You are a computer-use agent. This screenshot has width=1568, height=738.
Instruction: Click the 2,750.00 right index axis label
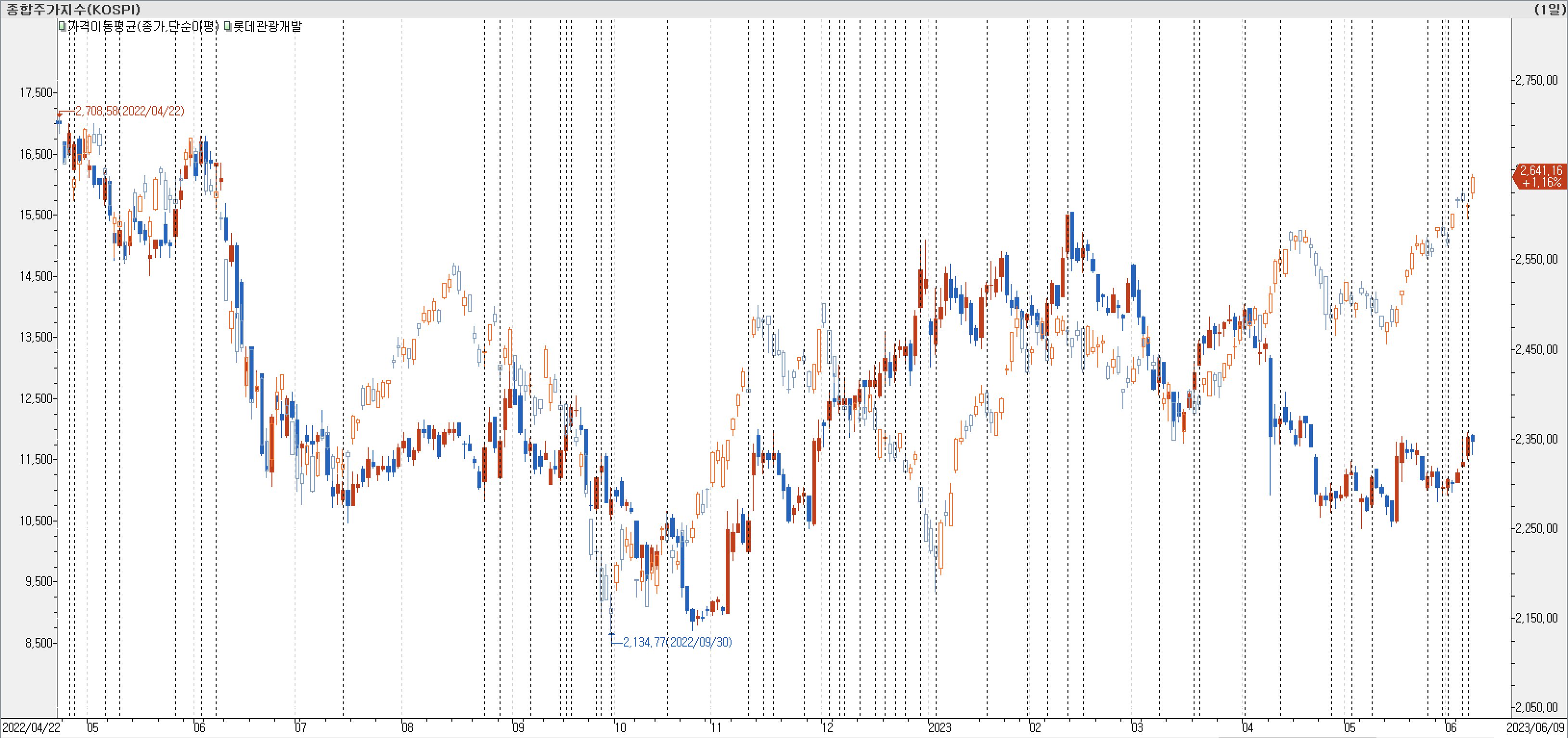1536,80
